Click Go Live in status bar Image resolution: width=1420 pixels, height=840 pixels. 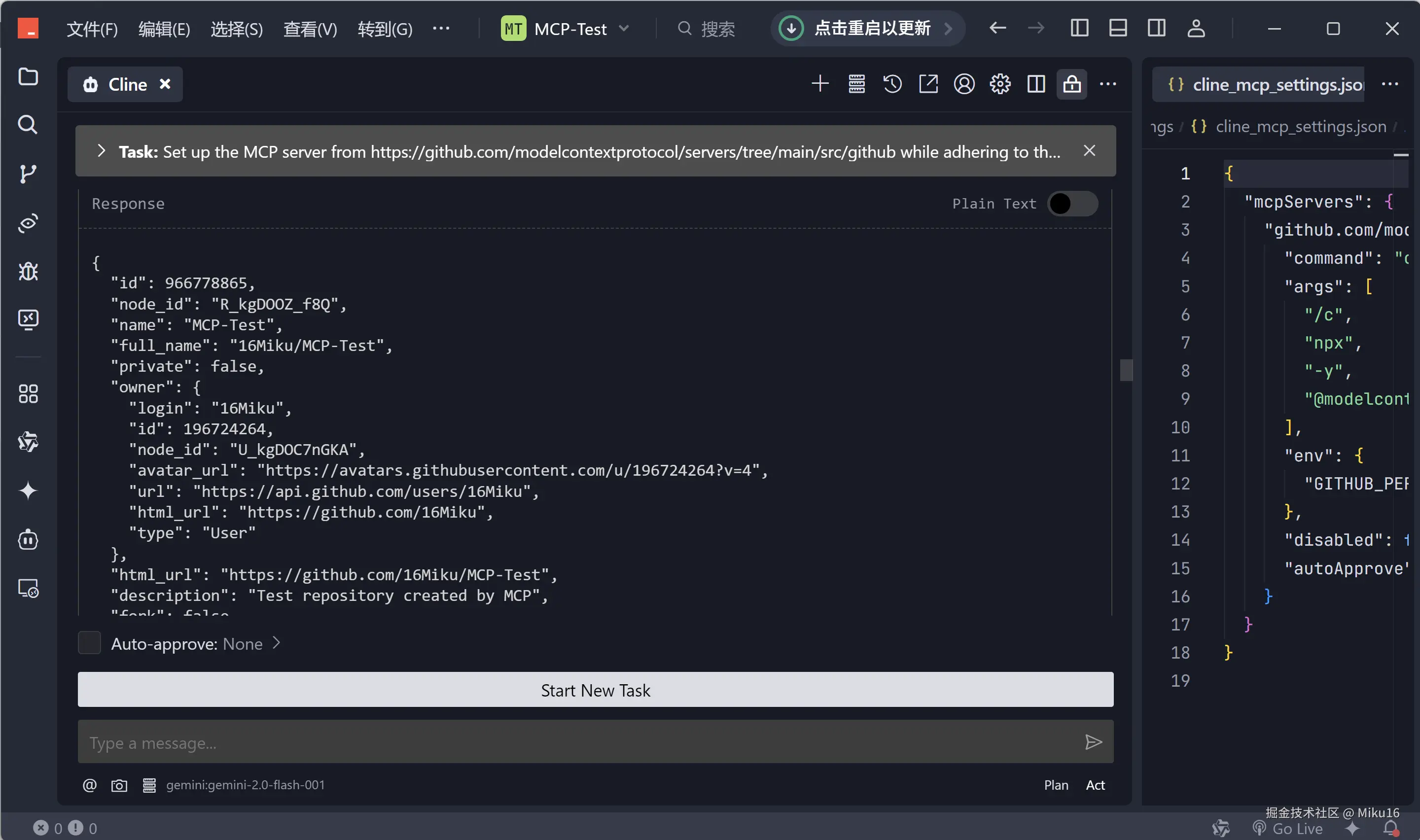pyautogui.click(x=1287, y=828)
